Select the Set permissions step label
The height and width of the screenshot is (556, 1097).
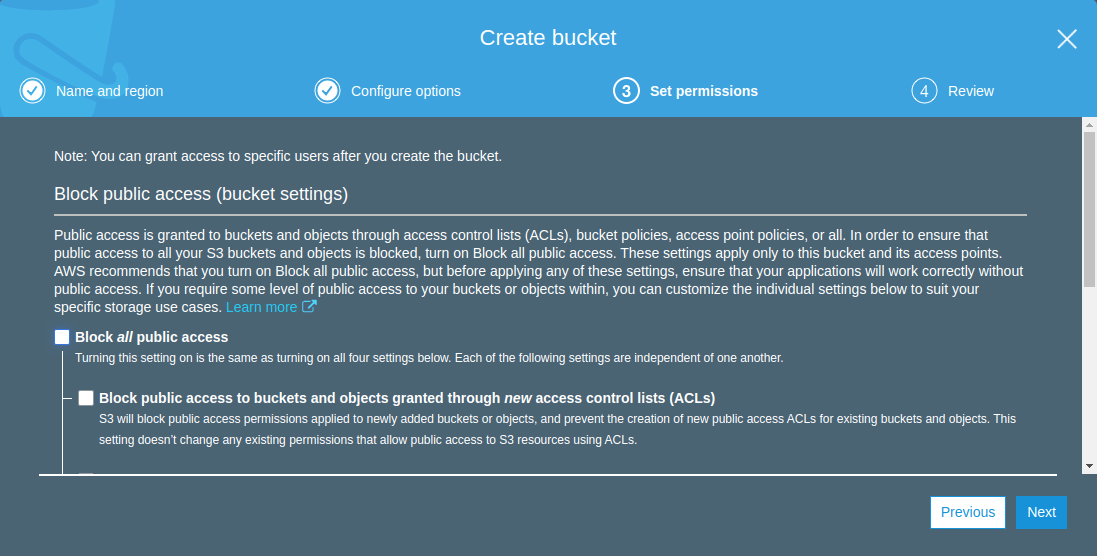click(x=703, y=91)
